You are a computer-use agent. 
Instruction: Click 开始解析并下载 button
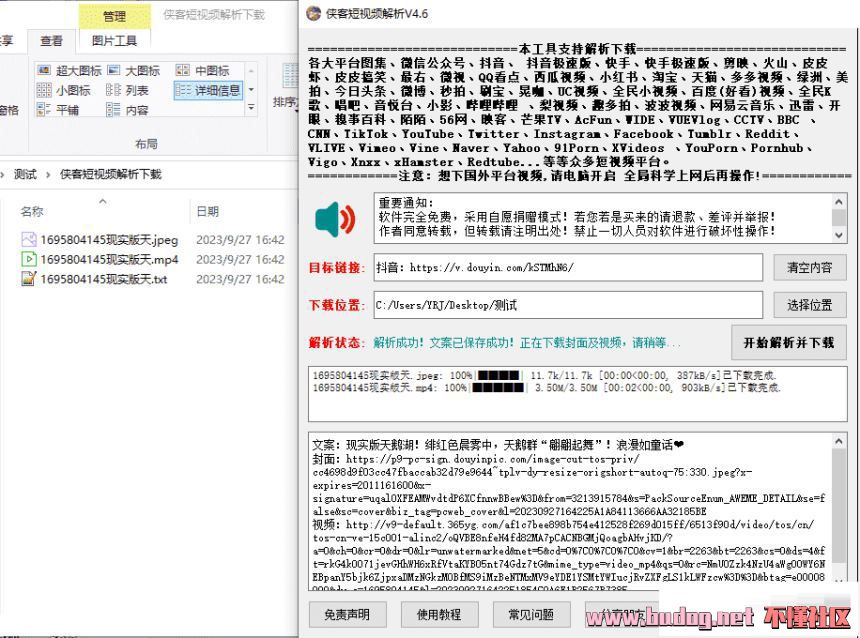tap(789, 342)
